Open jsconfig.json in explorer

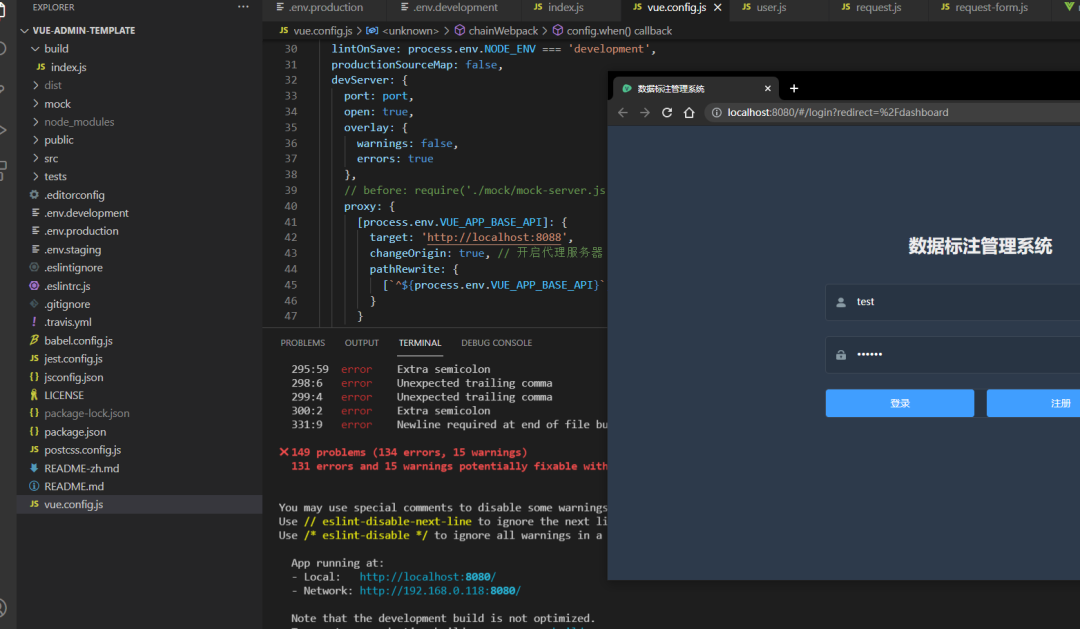point(74,377)
